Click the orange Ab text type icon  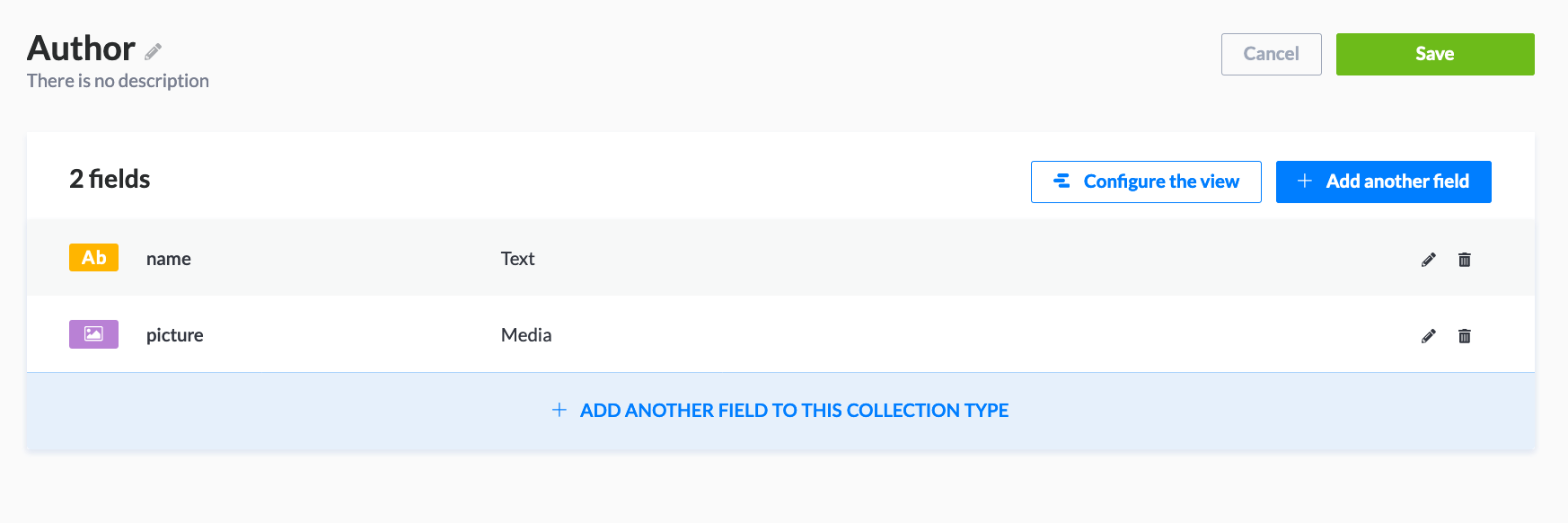(93, 258)
